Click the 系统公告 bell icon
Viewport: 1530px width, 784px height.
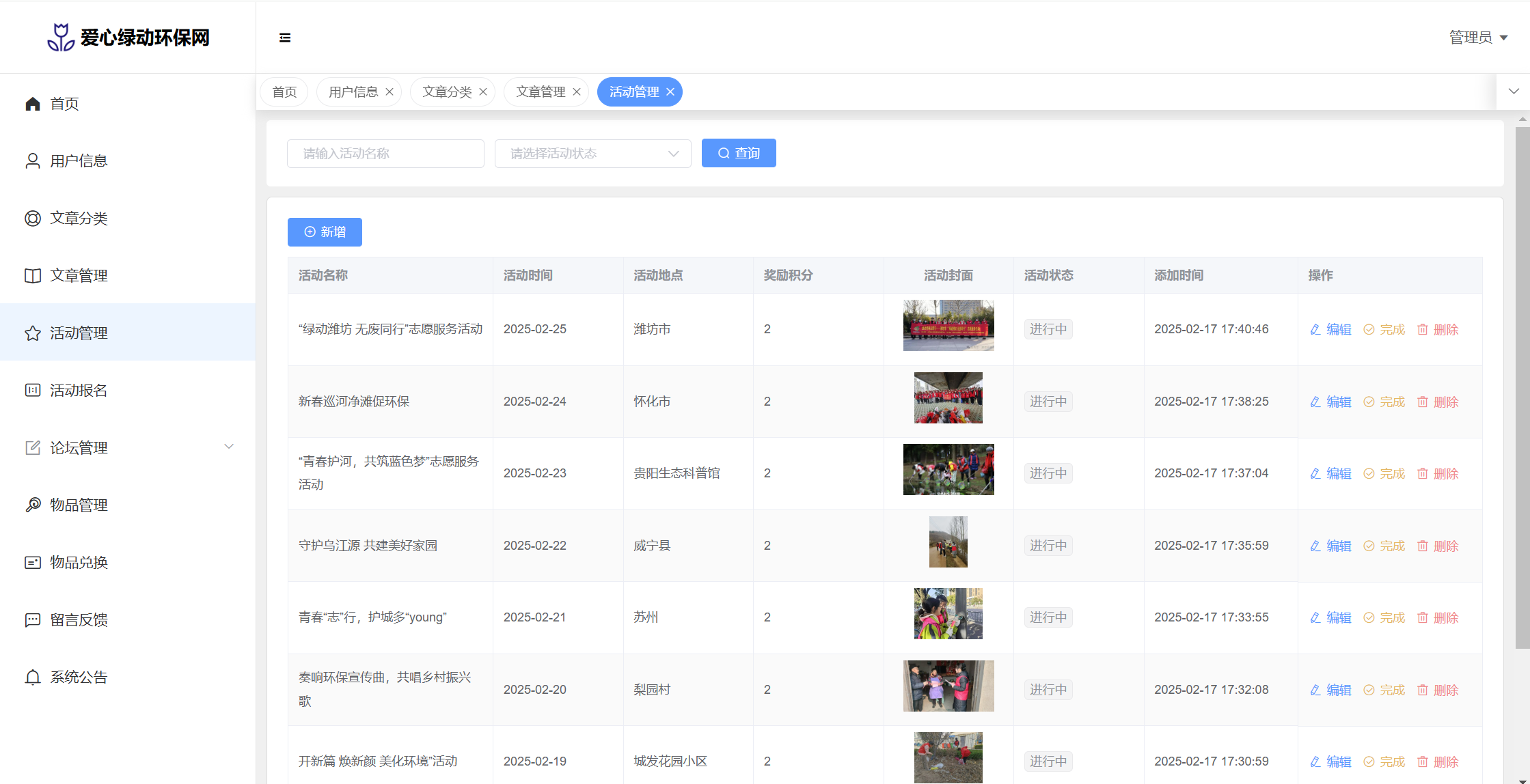pos(33,677)
